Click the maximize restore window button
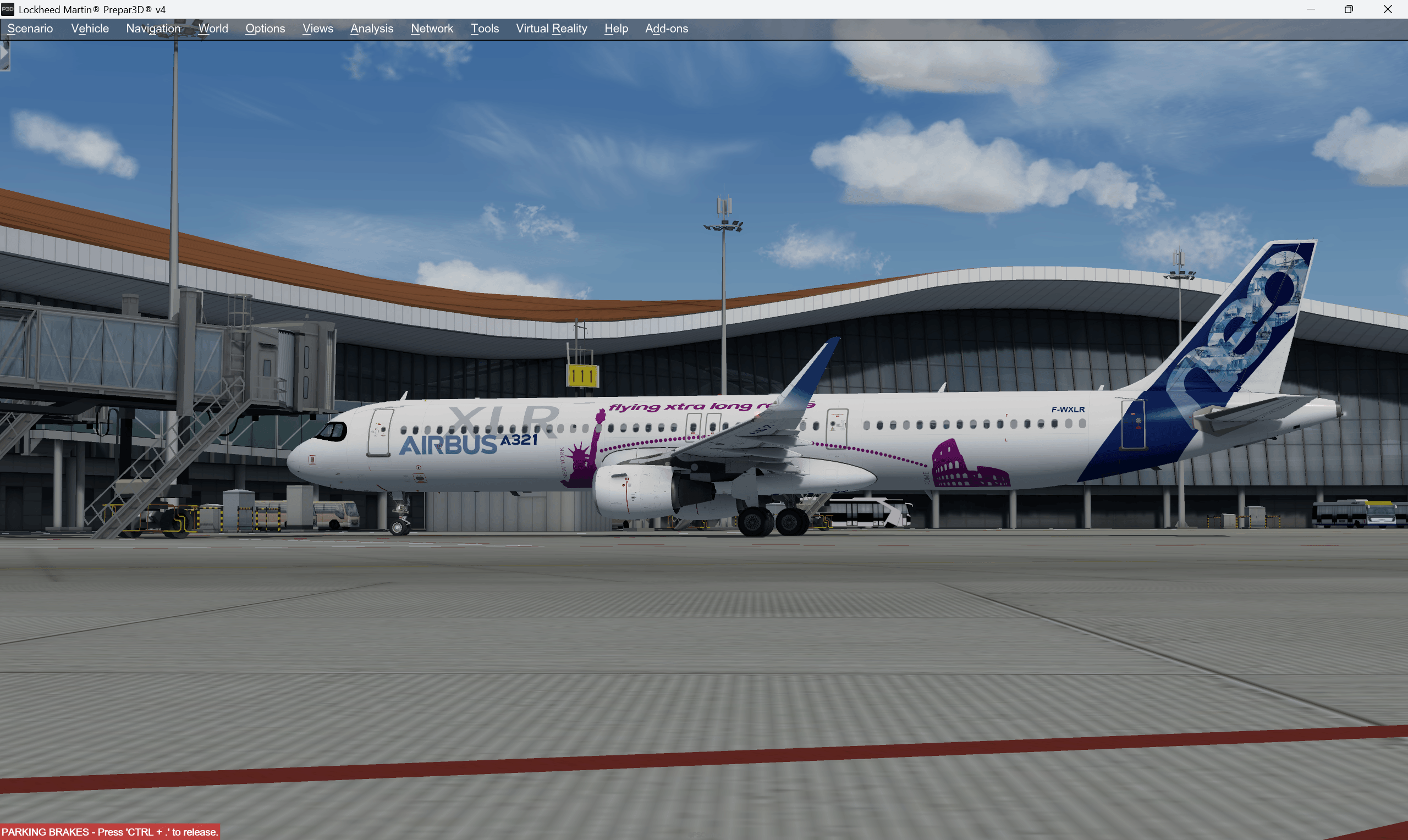Image resolution: width=1408 pixels, height=840 pixels. coord(1348,9)
